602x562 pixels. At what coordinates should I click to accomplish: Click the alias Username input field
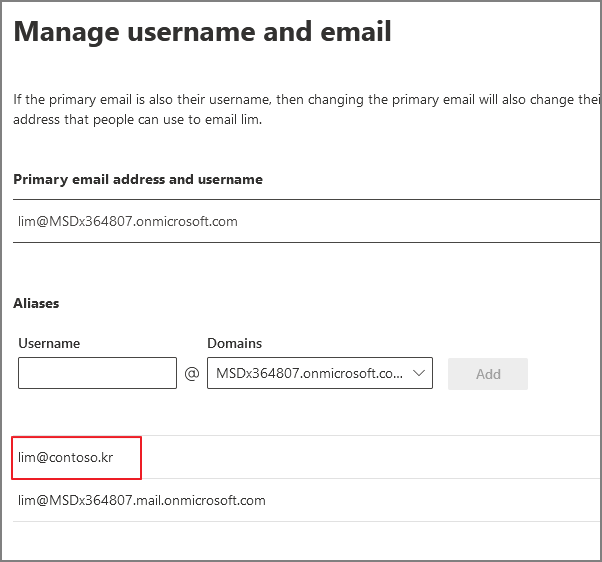pos(97,373)
